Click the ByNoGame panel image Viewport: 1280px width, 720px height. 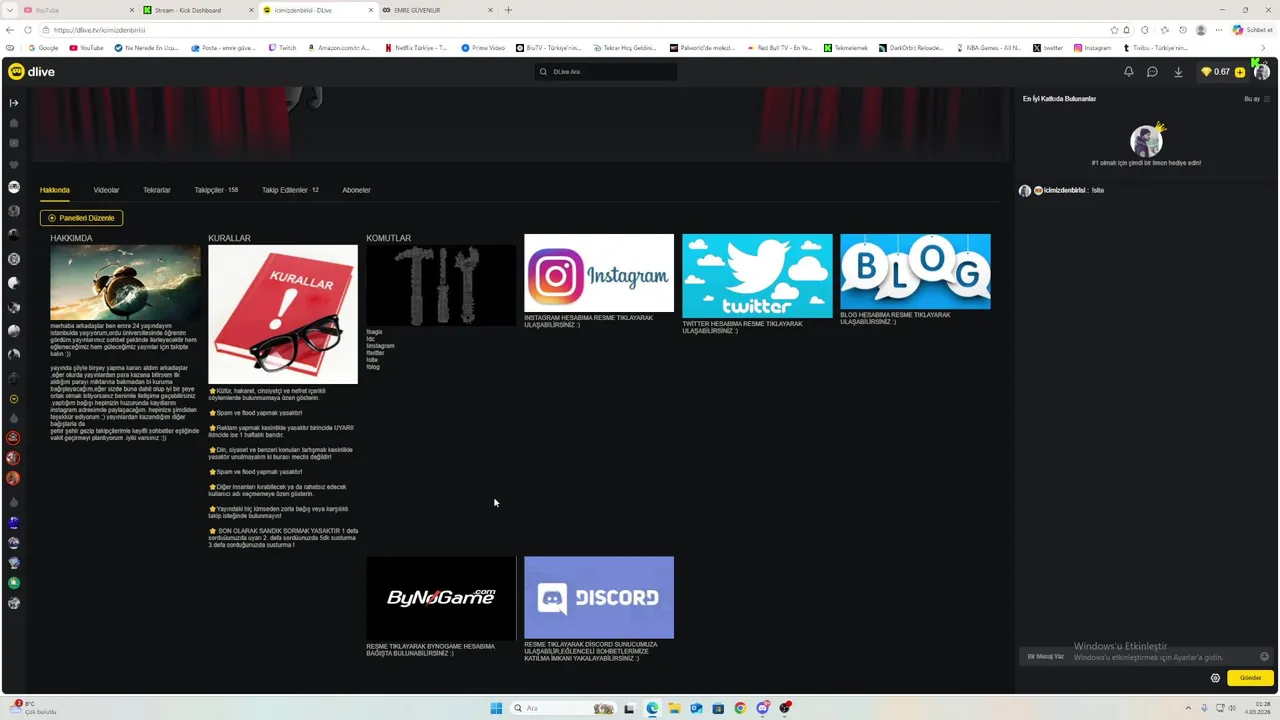point(441,598)
